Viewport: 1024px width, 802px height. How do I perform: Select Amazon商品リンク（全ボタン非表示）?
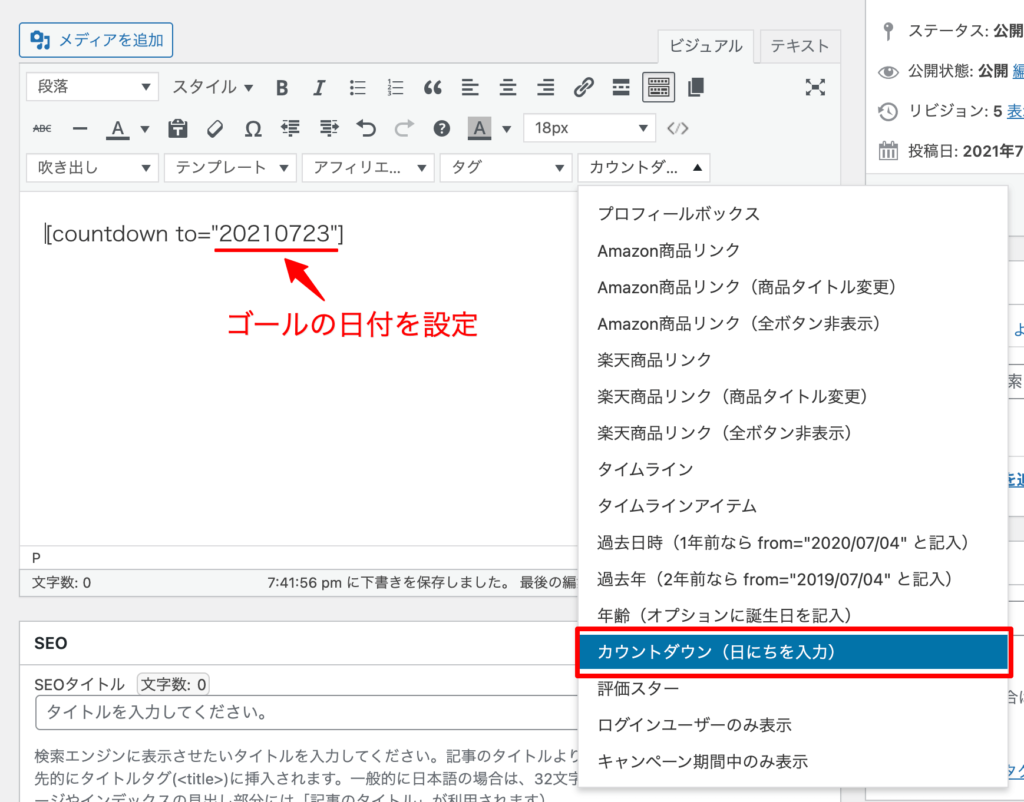[793, 323]
